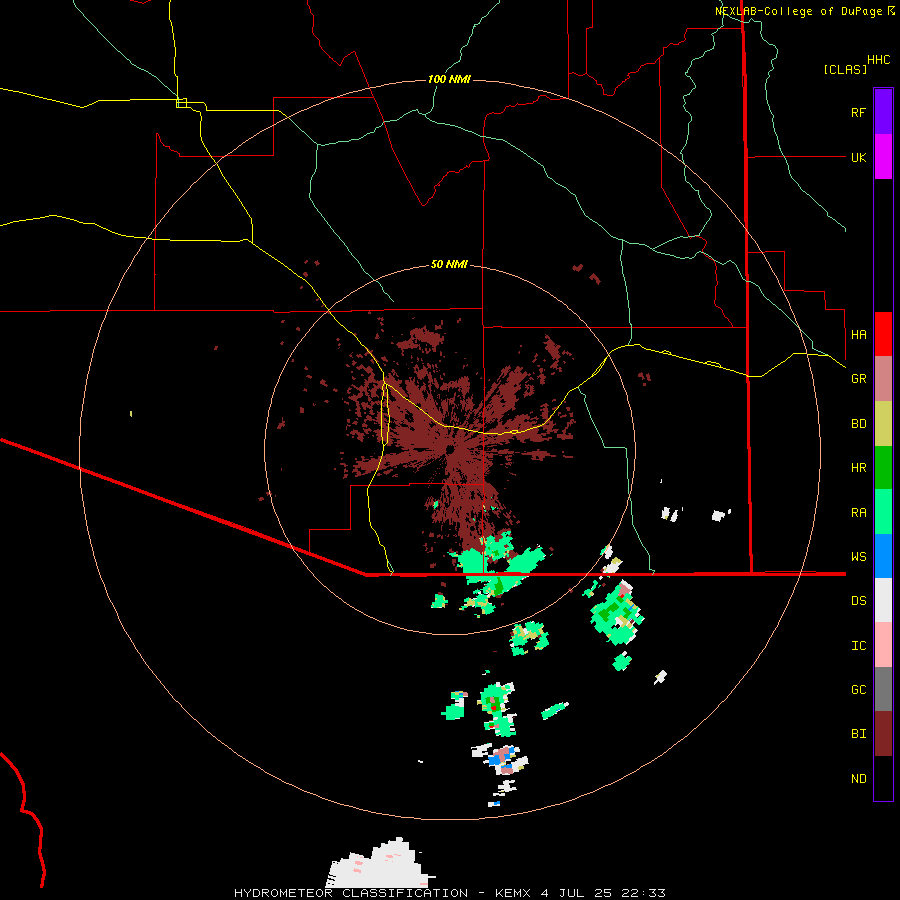Image resolution: width=900 pixels, height=900 pixels.
Task: Click the RF purple legend swatch
Action: (883, 112)
